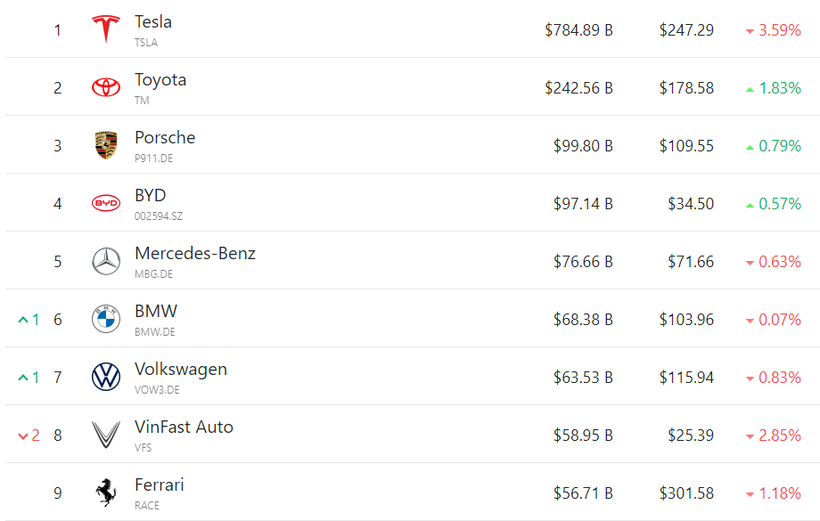Click the Toyota logo icon
Viewport: 820px width, 521px height.
tap(106, 88)
